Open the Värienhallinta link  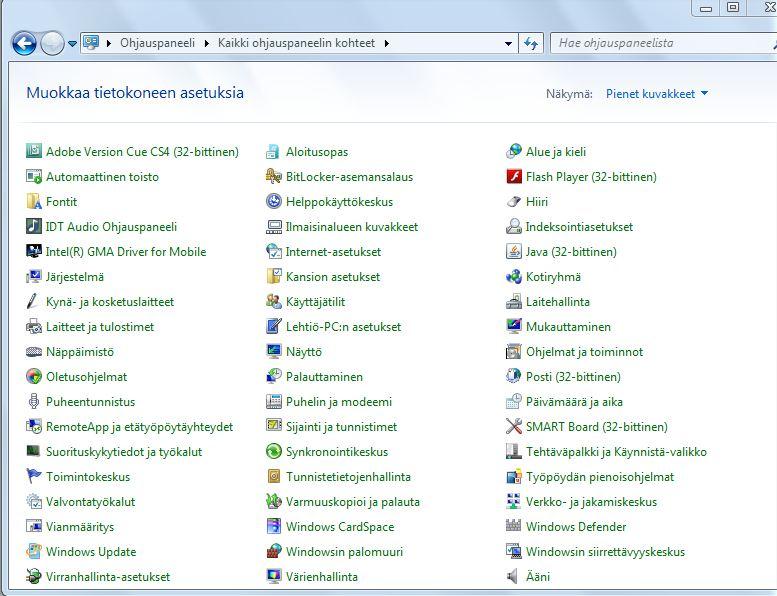[322, 576]
